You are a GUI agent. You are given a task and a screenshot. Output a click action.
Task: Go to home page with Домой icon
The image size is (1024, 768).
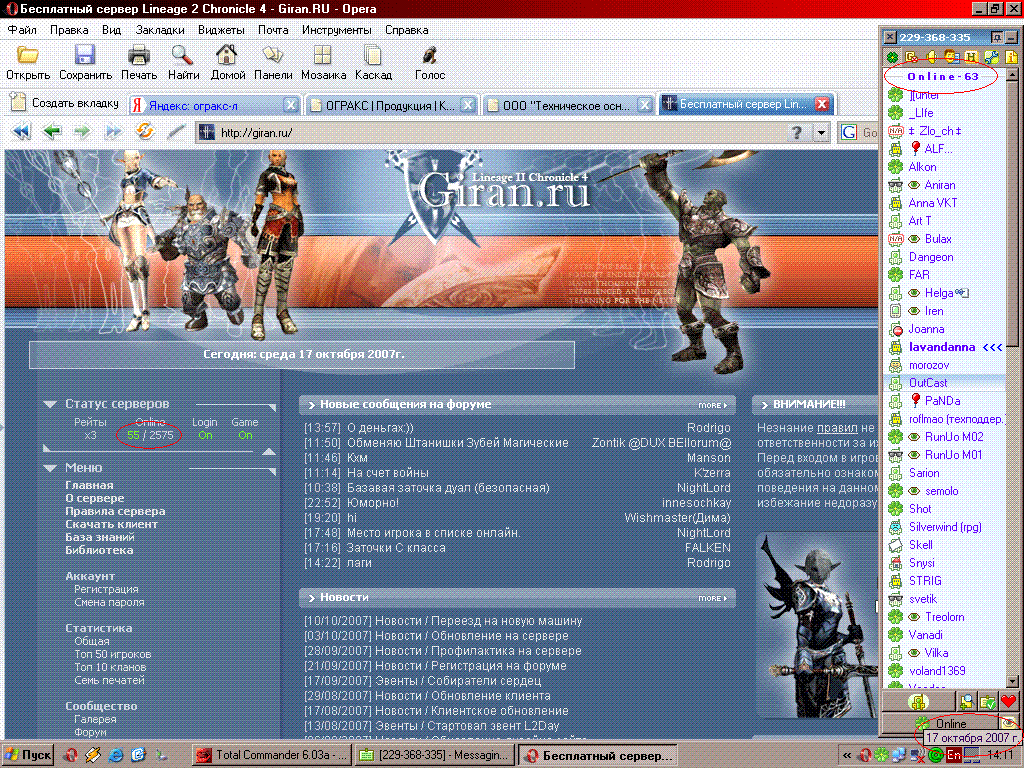227,55
